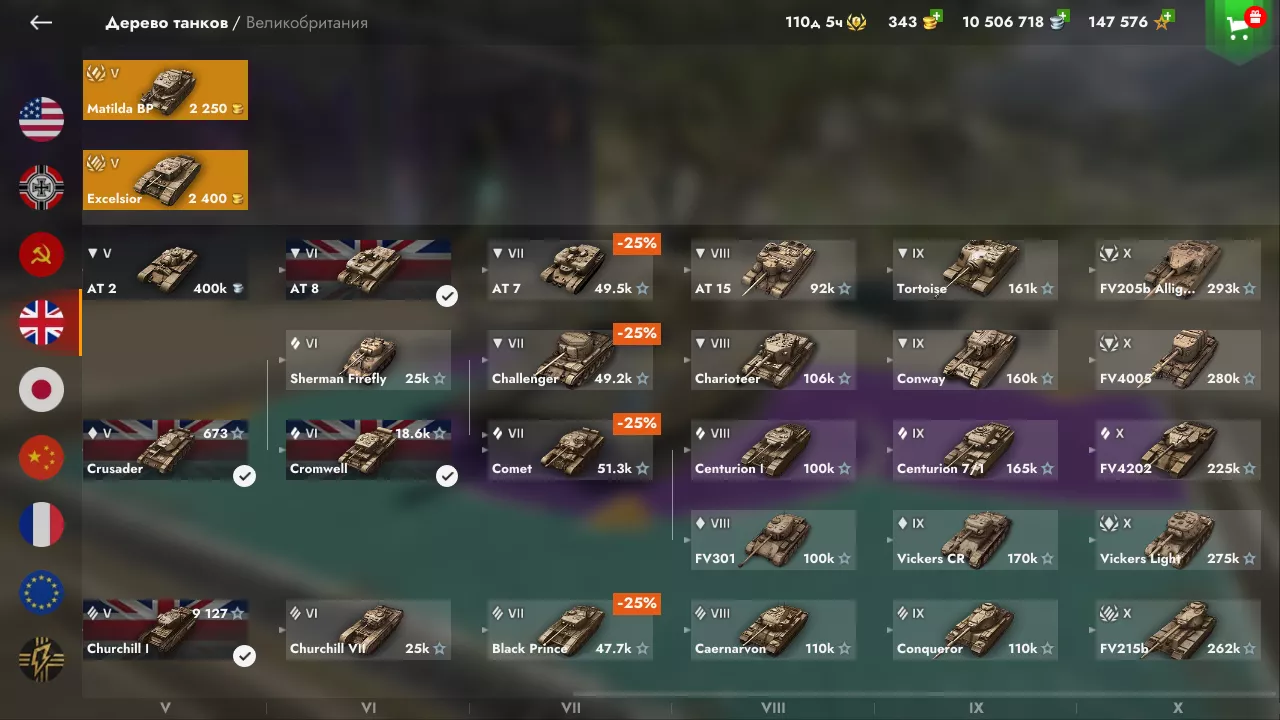Open the shop cart icon

pos(1242,28)
